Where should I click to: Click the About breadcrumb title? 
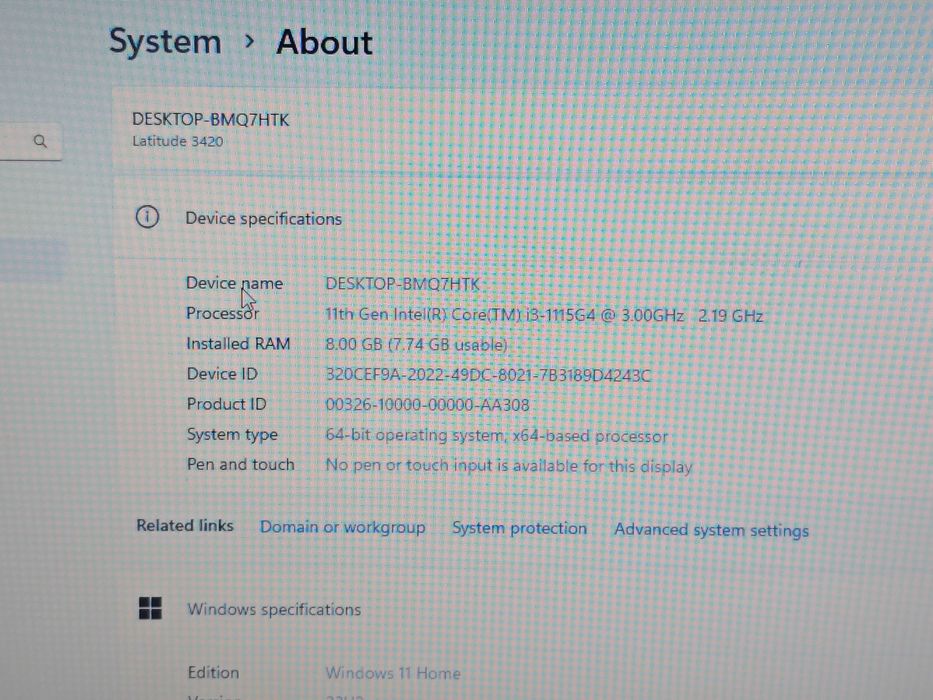324,42
